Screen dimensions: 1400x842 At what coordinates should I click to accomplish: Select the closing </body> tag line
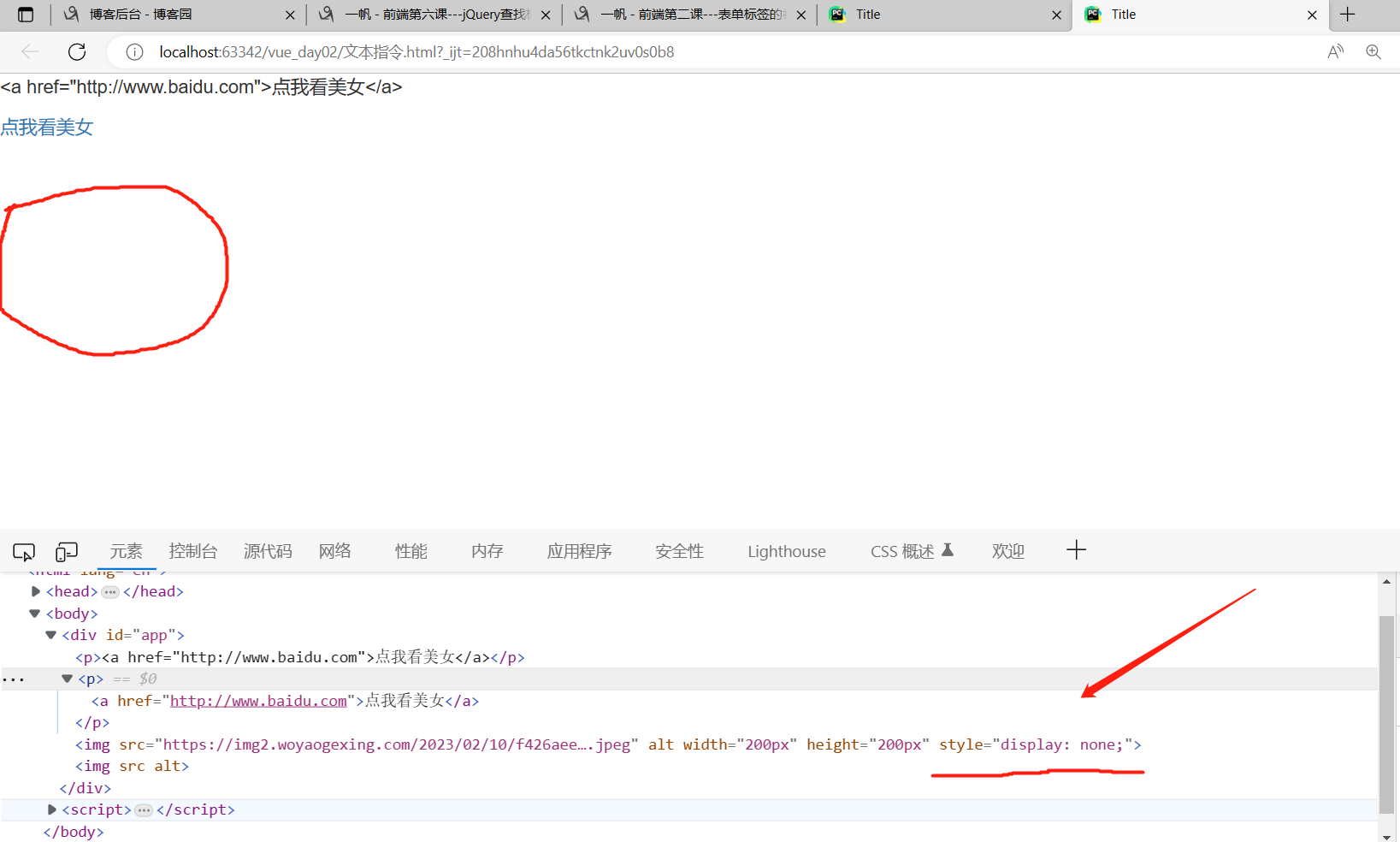[74, 832]
